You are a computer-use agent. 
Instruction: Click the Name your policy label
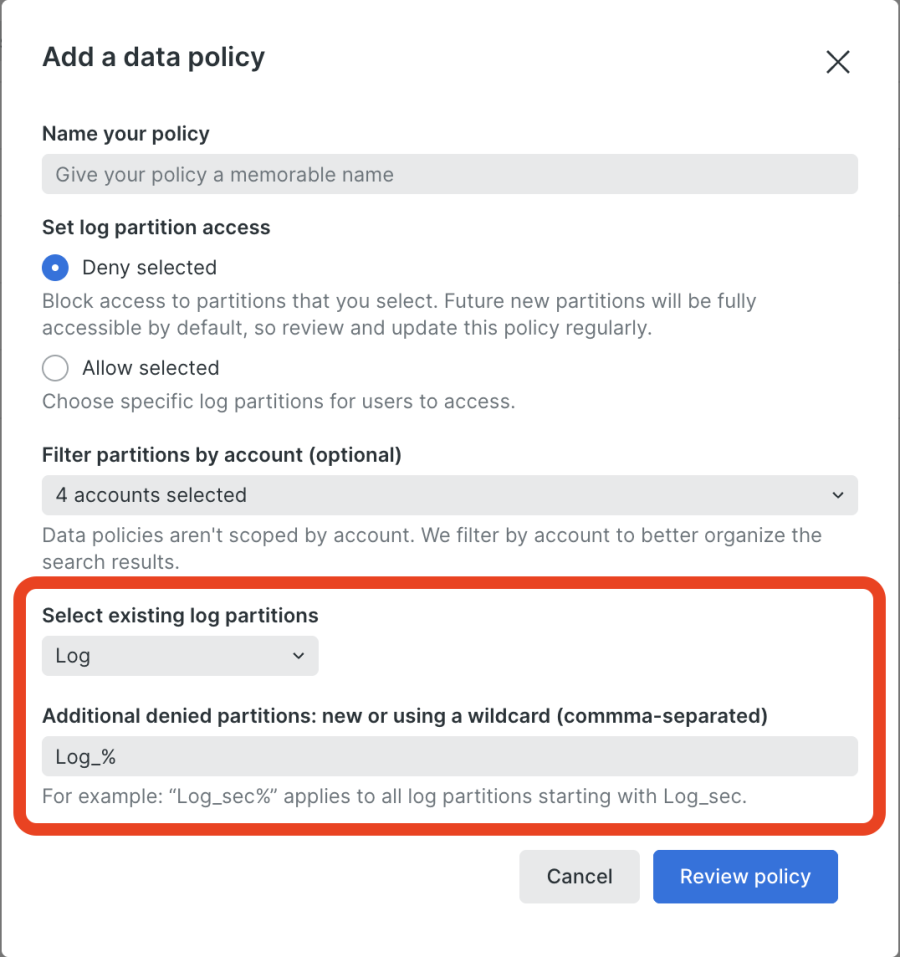point(126,134)
